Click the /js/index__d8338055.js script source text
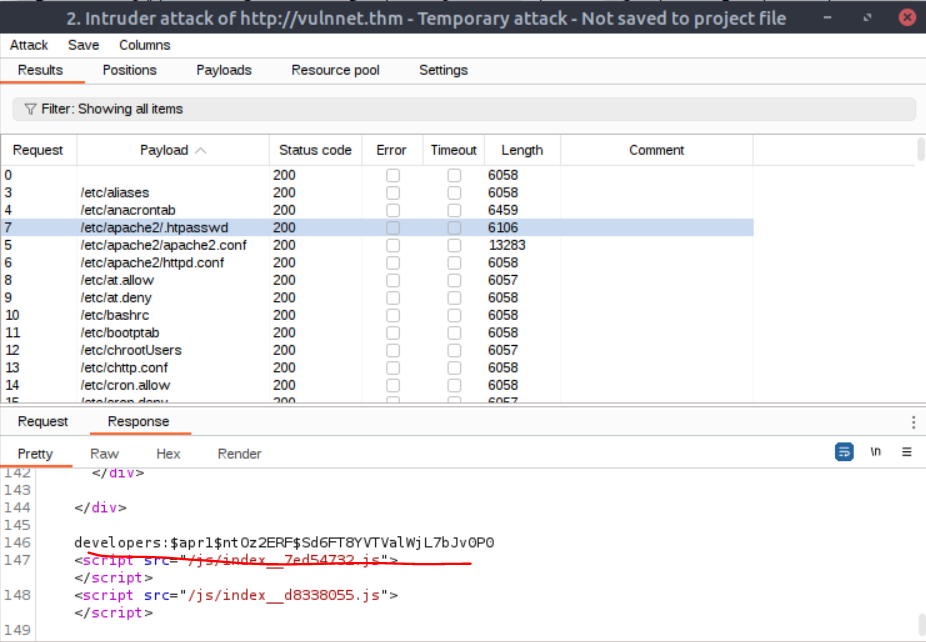Viewport: 926px width, 642px height. pos(283,595)
